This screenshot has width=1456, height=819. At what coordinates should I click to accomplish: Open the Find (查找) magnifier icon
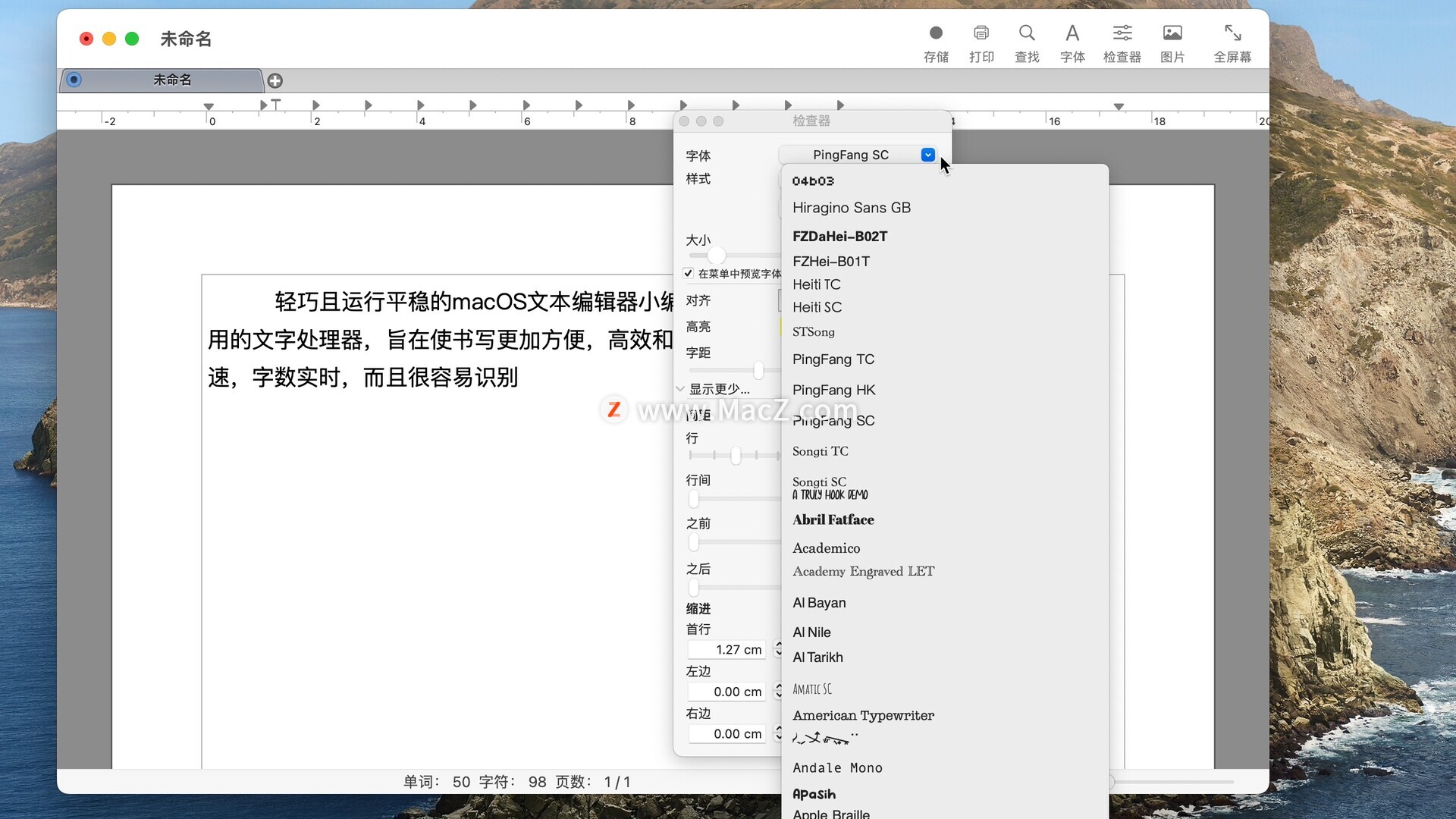coord(1027,33)
